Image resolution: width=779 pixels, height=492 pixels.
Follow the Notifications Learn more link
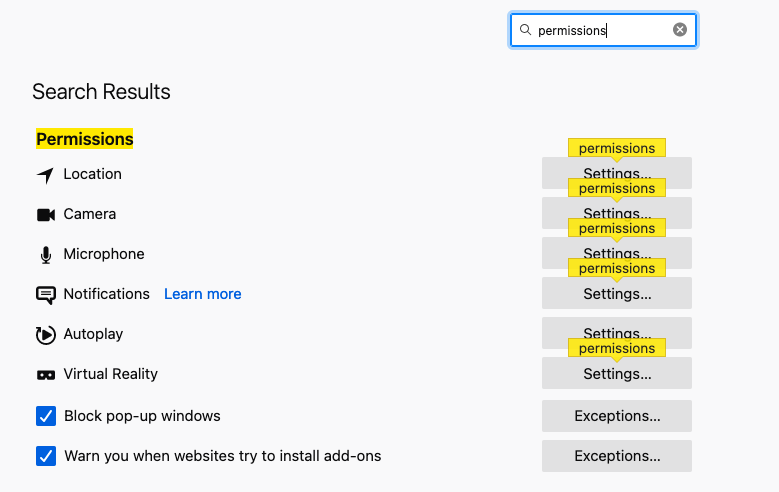203,294
